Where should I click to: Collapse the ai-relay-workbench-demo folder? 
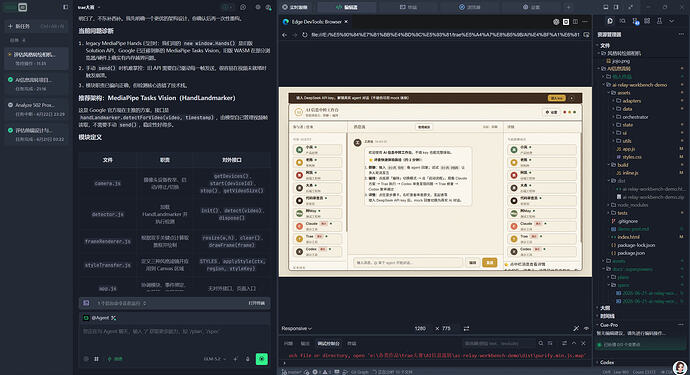(636, 85)
